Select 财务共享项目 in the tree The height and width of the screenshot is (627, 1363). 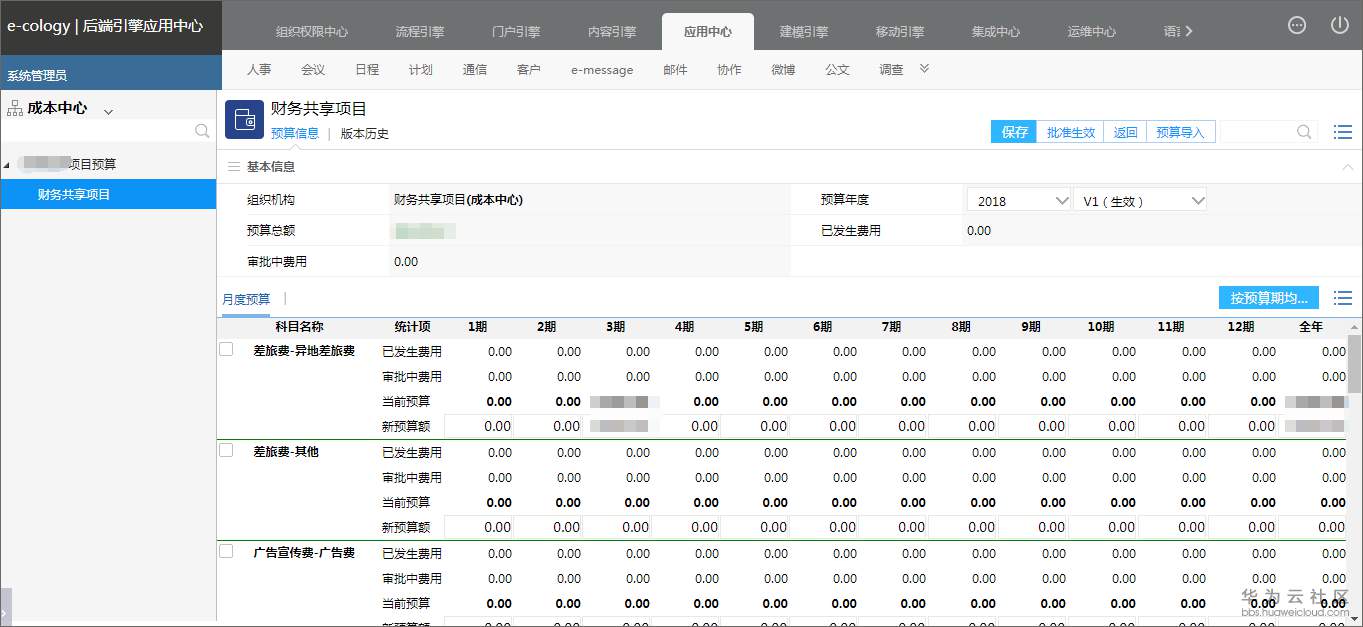(108, 194)
